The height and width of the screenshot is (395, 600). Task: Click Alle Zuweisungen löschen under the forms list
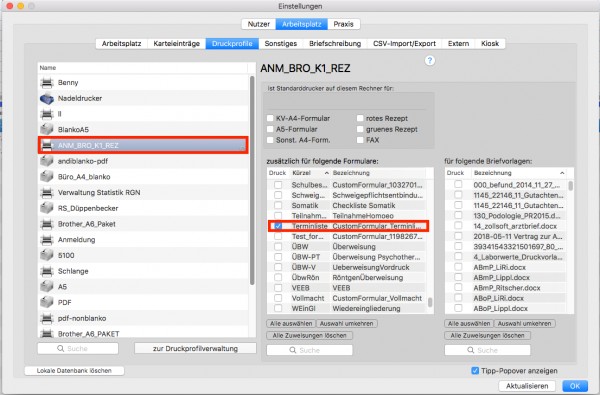click(309, 335)
